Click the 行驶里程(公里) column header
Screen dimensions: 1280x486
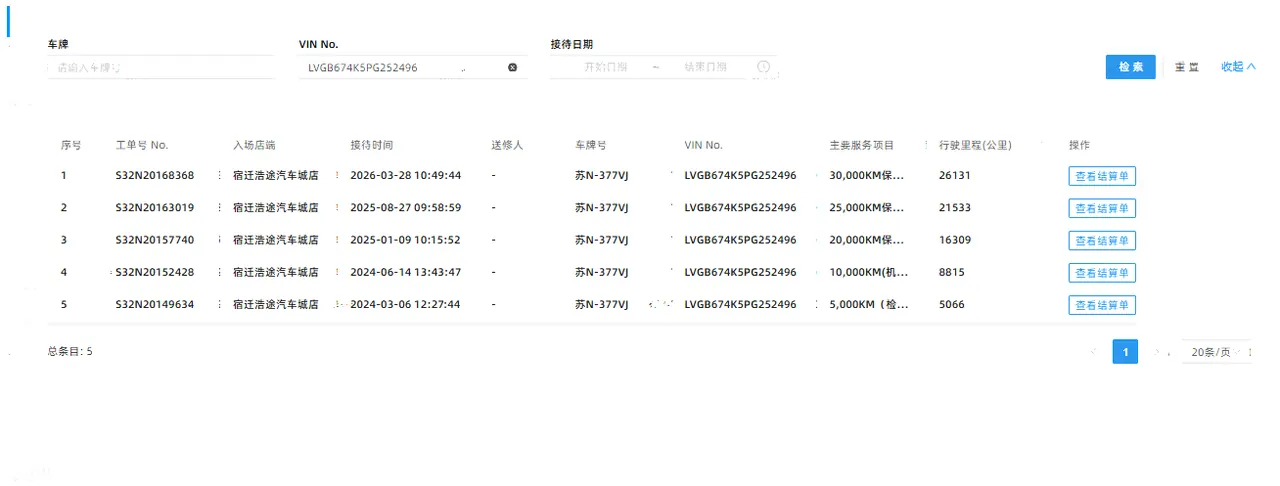coord(975,145)
